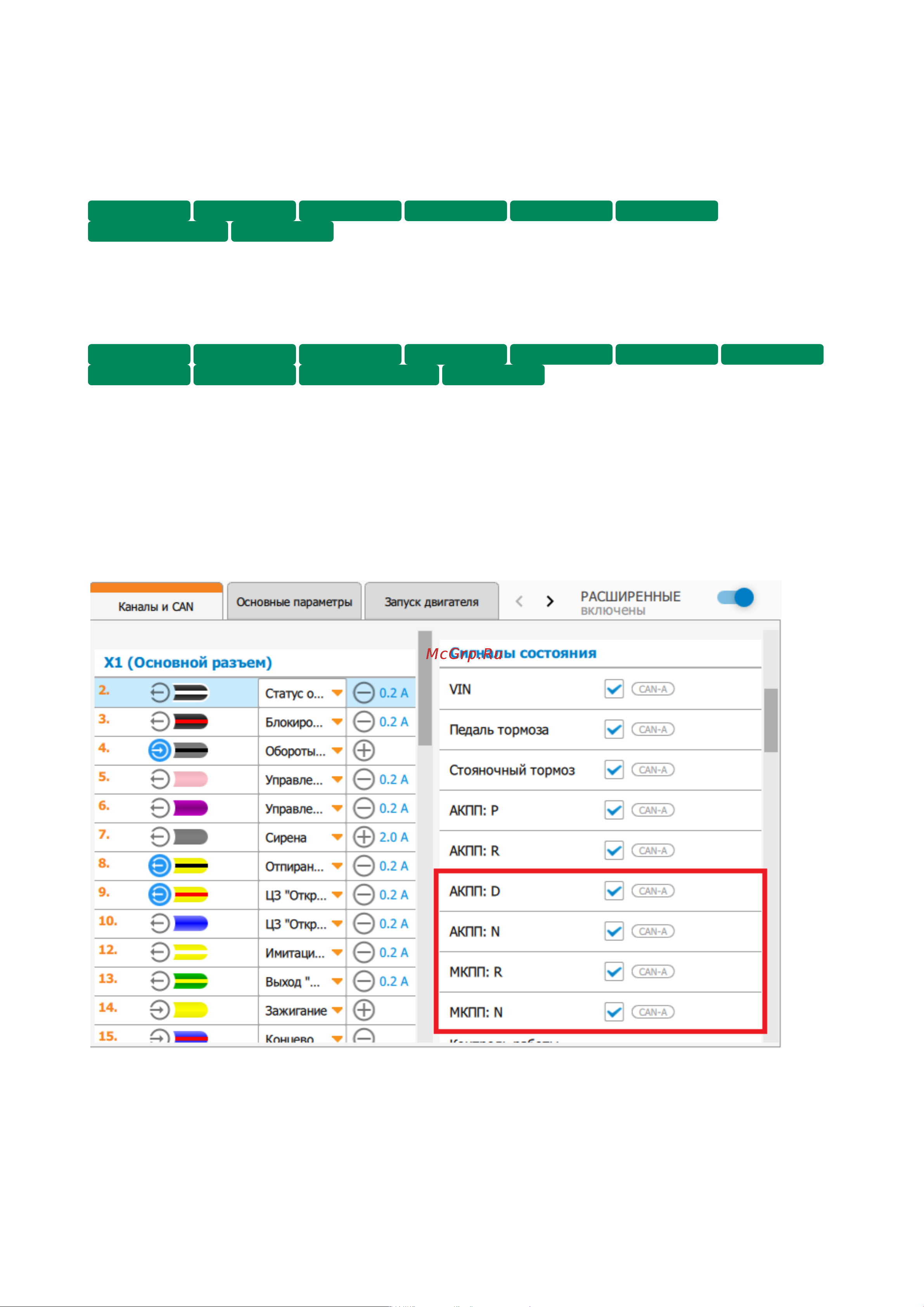
Task: Uncheck the АКПП: R checkbox
Action: tap(614, 850)
